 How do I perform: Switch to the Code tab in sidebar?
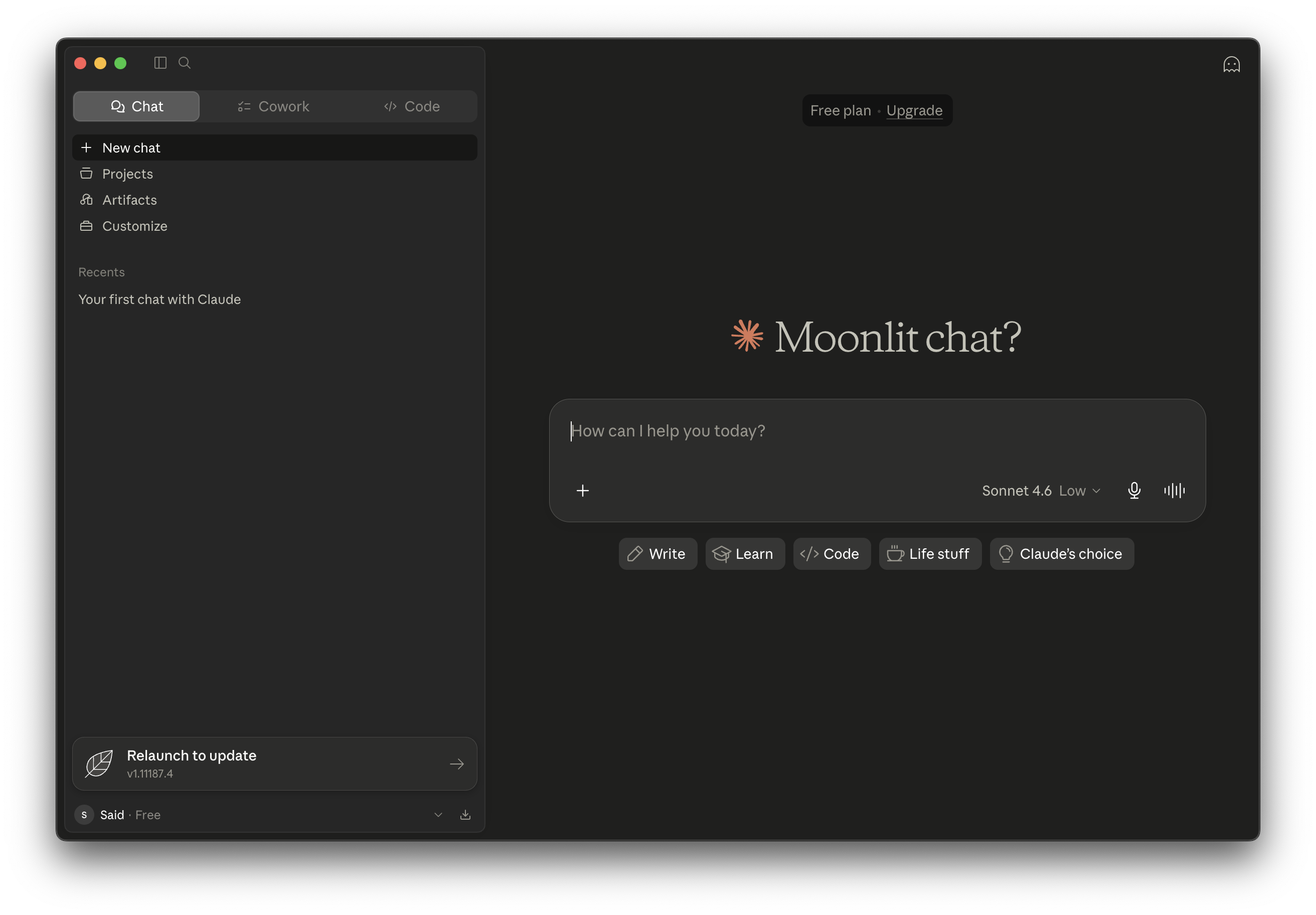tap(412, 107)
